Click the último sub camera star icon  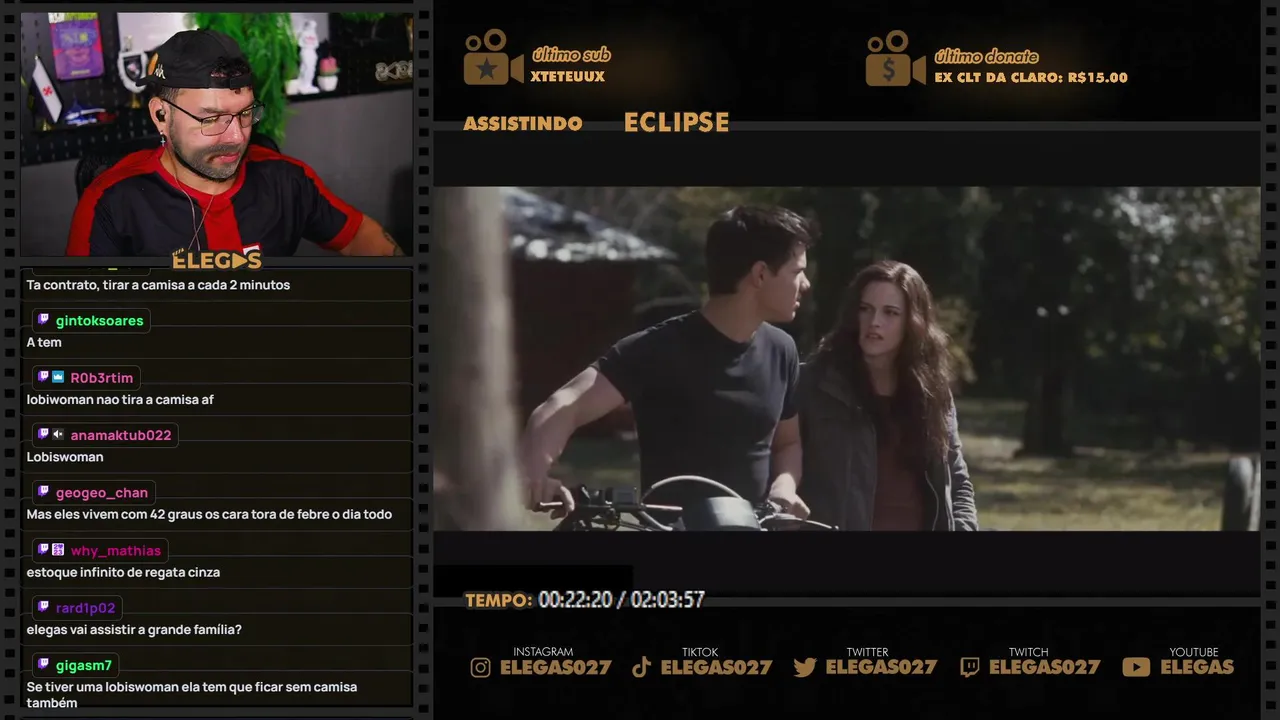point(493,57)
